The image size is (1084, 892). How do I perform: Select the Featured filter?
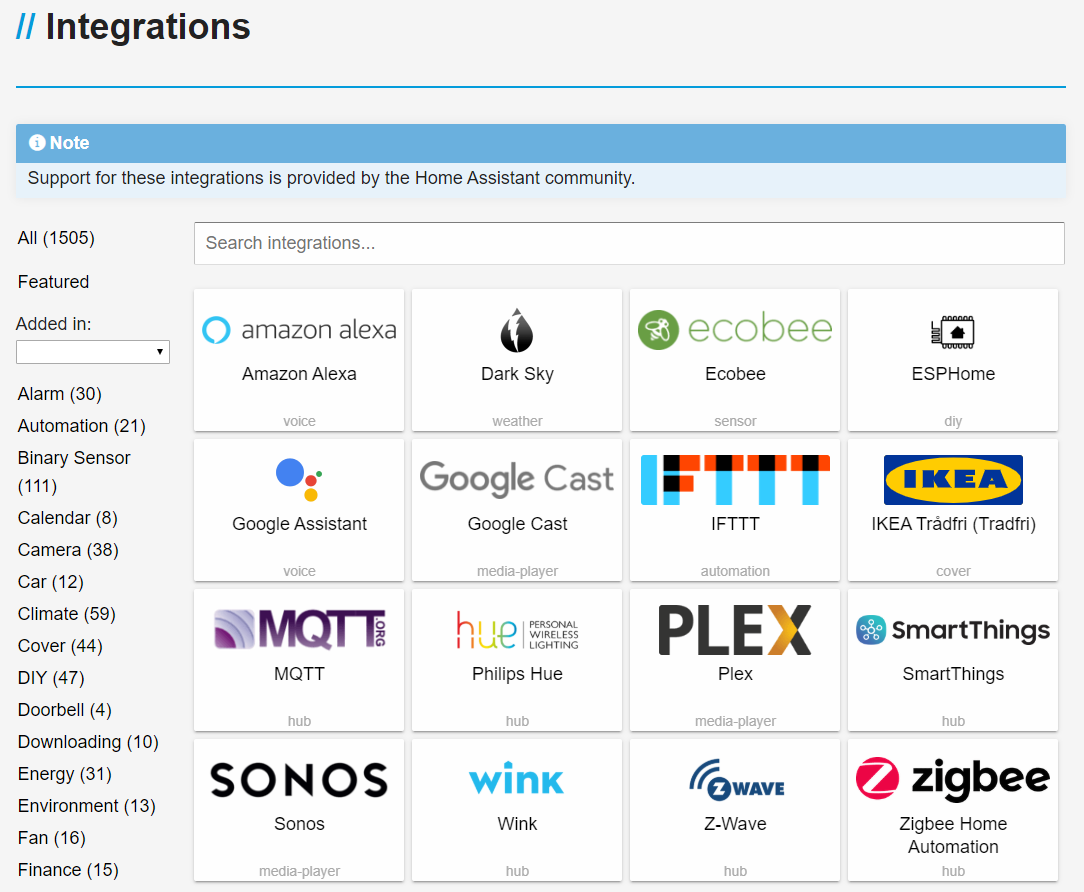53,282
